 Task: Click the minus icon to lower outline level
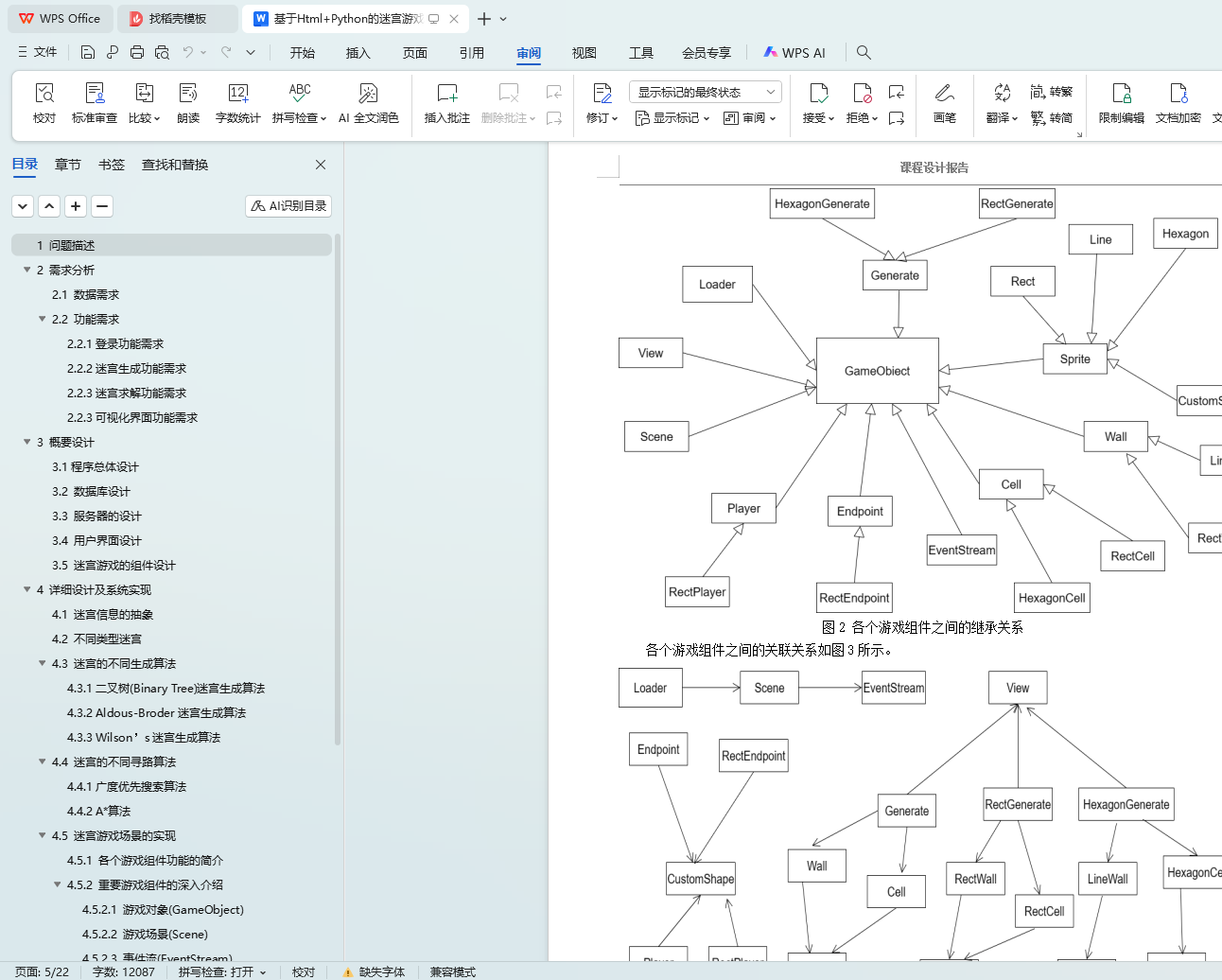click(102, 205)
